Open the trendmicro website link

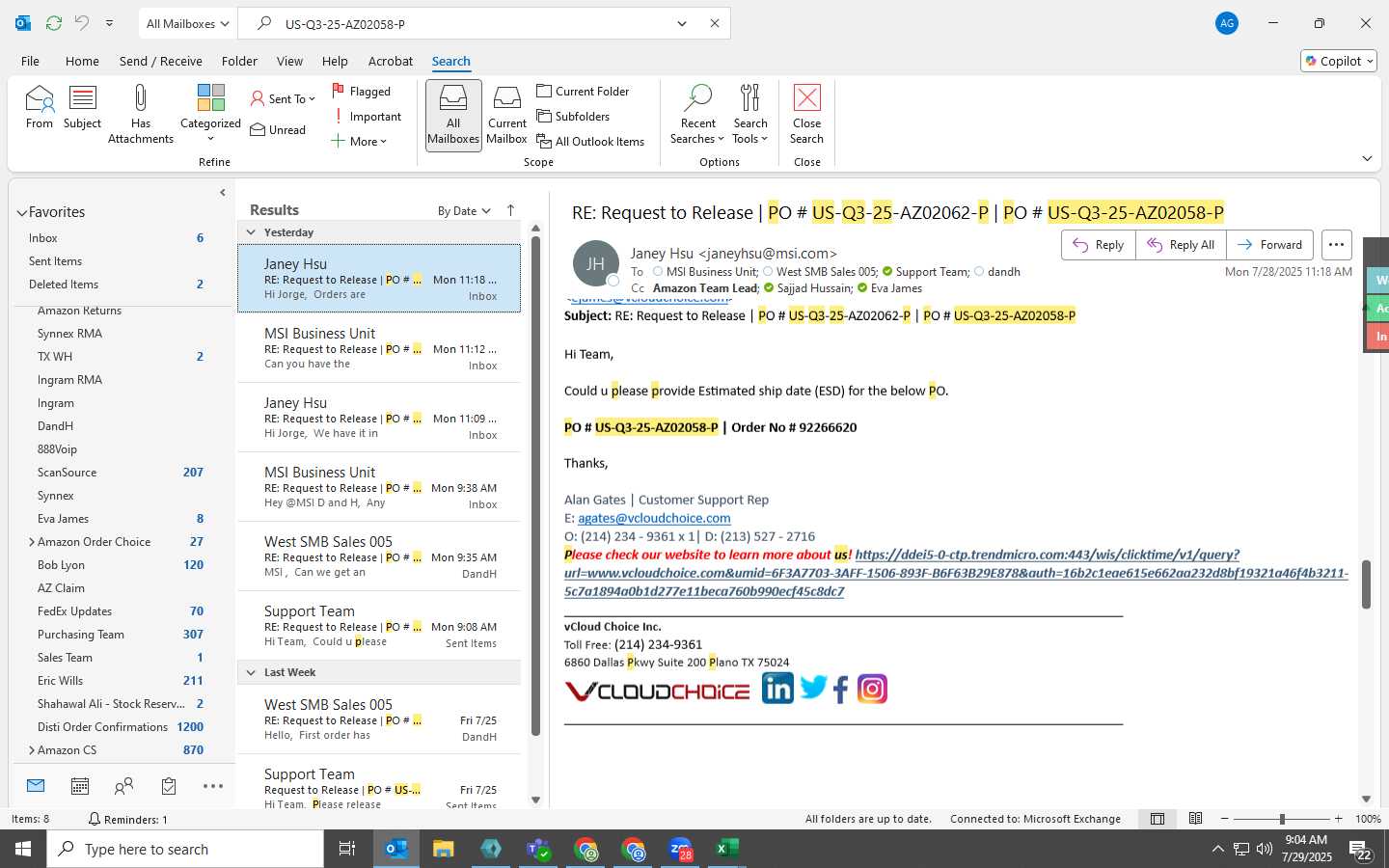(956, 573)
